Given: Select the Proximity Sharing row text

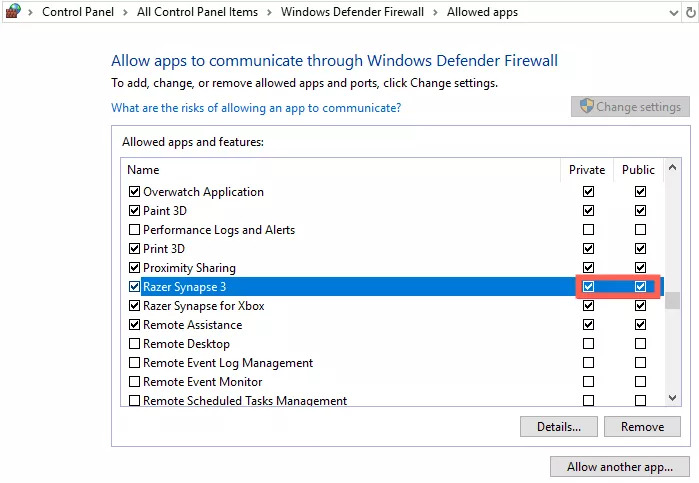Looking at the screenshot, I should coord(189,268).
